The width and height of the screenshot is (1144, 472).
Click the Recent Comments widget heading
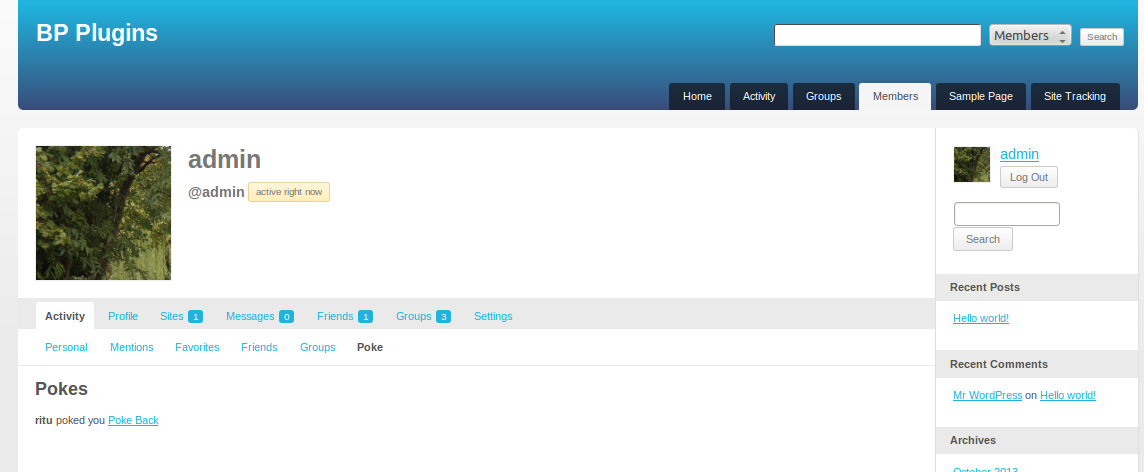[x=999, y=364]
